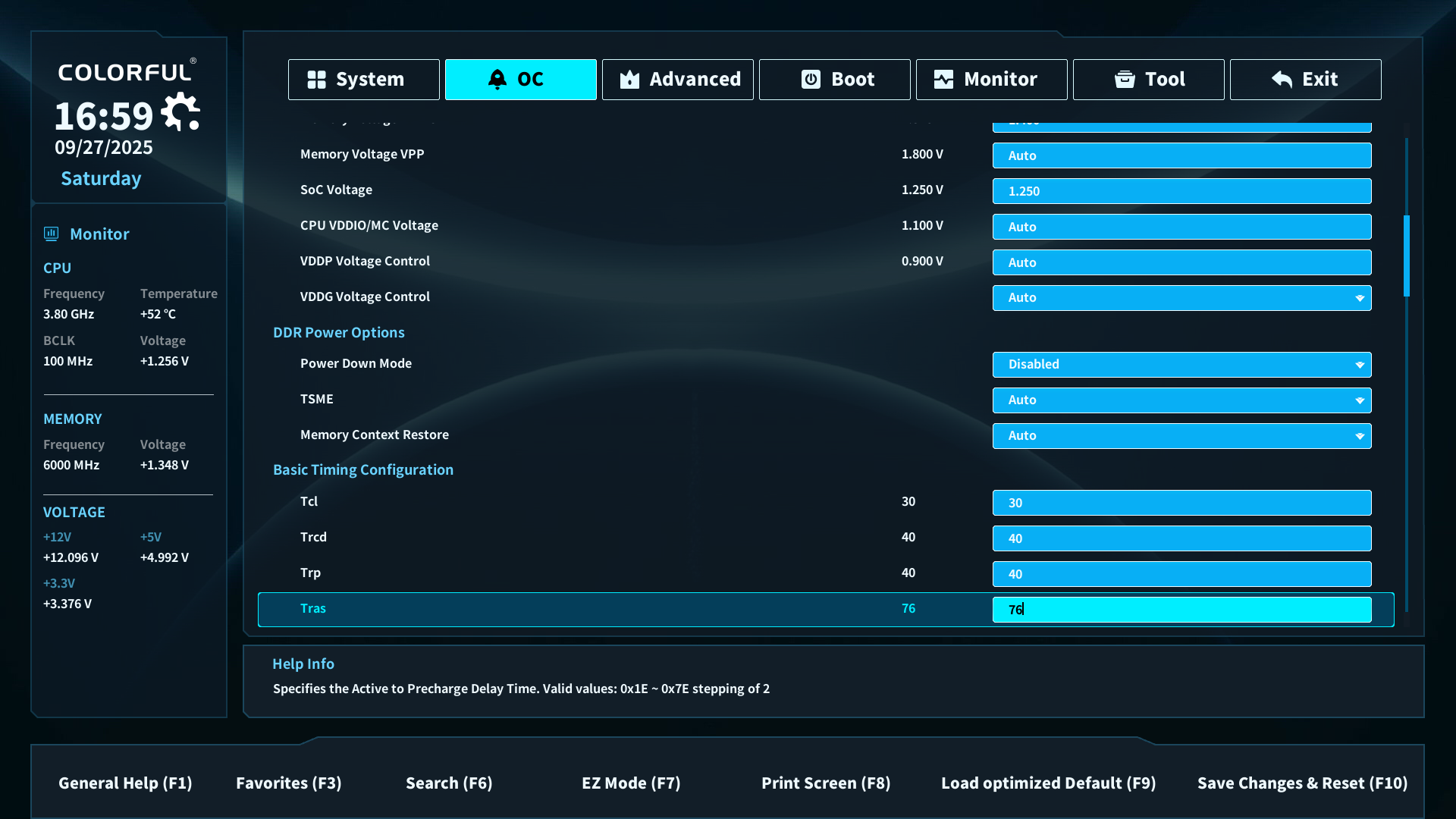The width and height of the screenshot is (1456, 819).
Task: Click the Memory Voltage VPP value field
Action: [x=1182, y=155]
